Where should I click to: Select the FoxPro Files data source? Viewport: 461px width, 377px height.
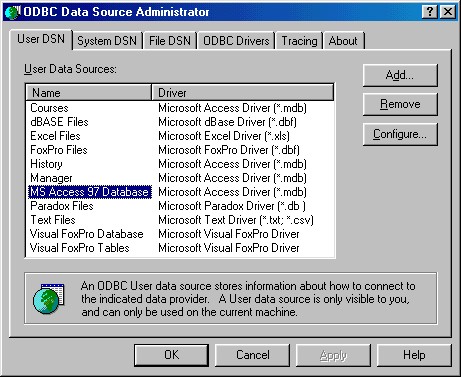[x=59, y=150]
